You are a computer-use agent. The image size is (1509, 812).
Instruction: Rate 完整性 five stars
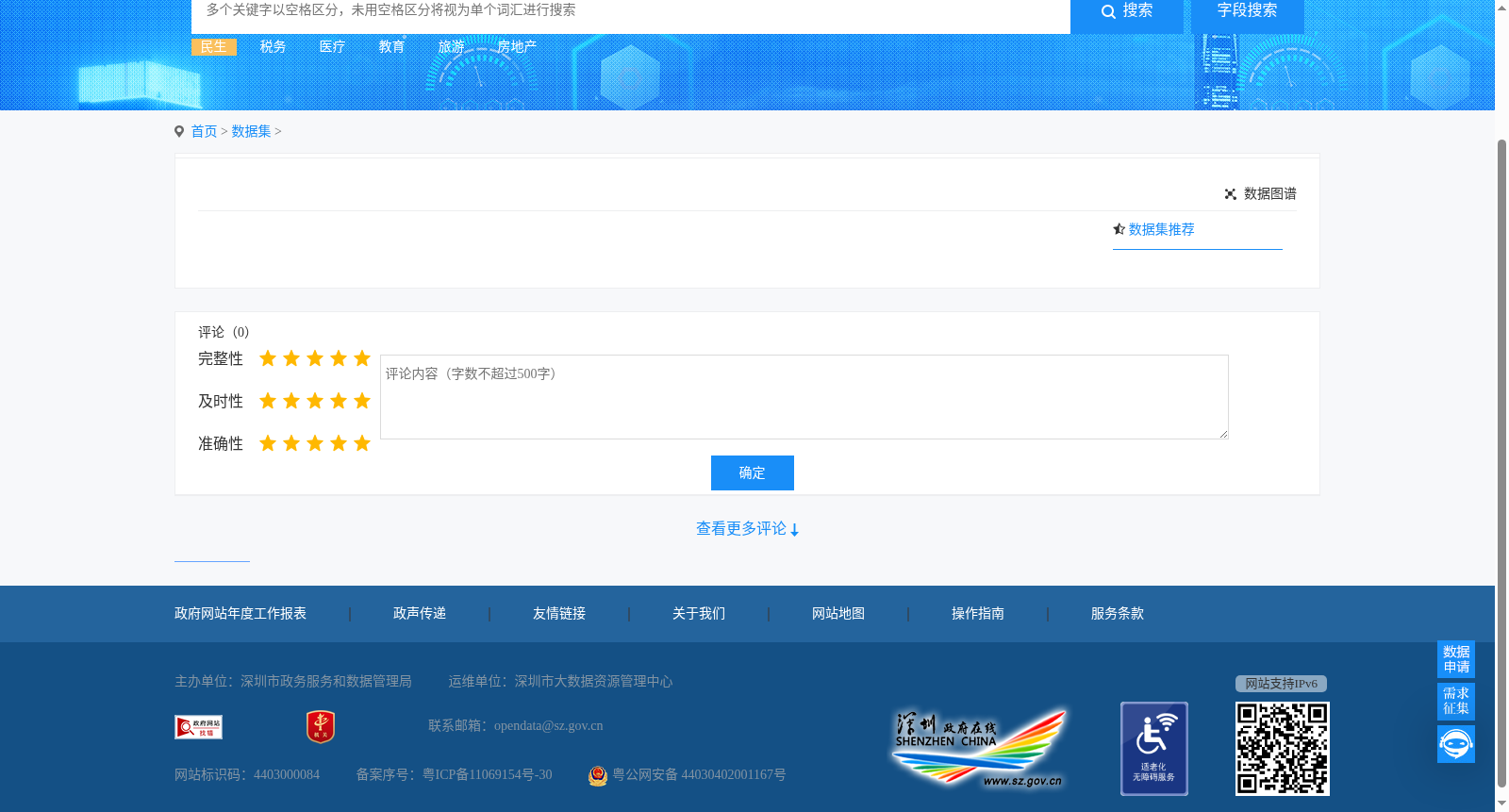(362, 358)
